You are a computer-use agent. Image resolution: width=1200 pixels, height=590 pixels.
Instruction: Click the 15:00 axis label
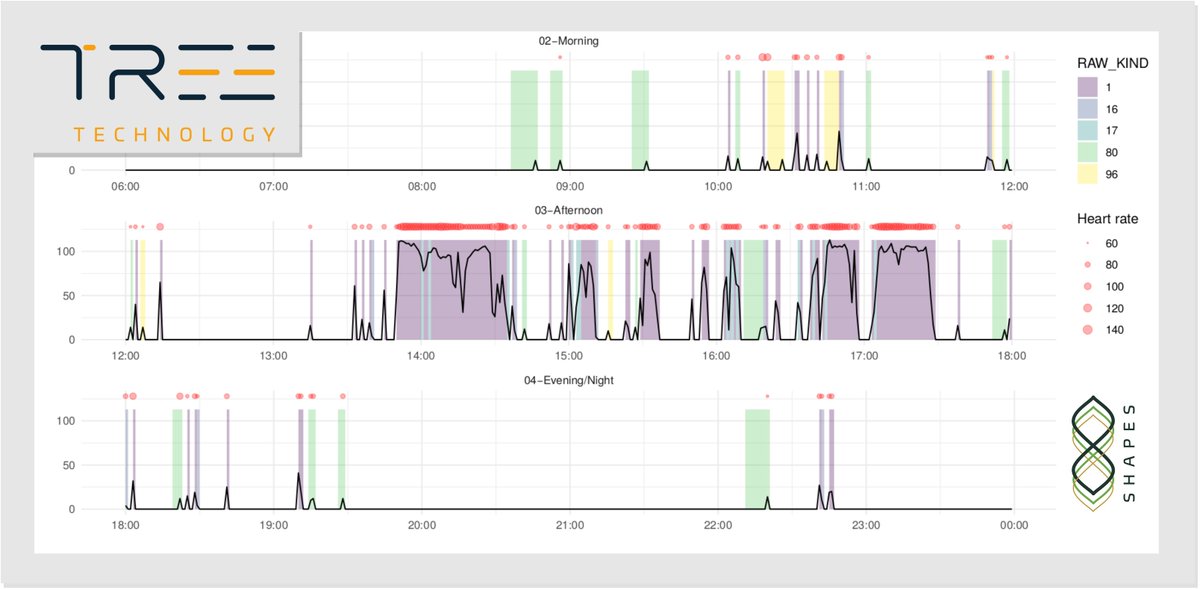coord(569,356)
